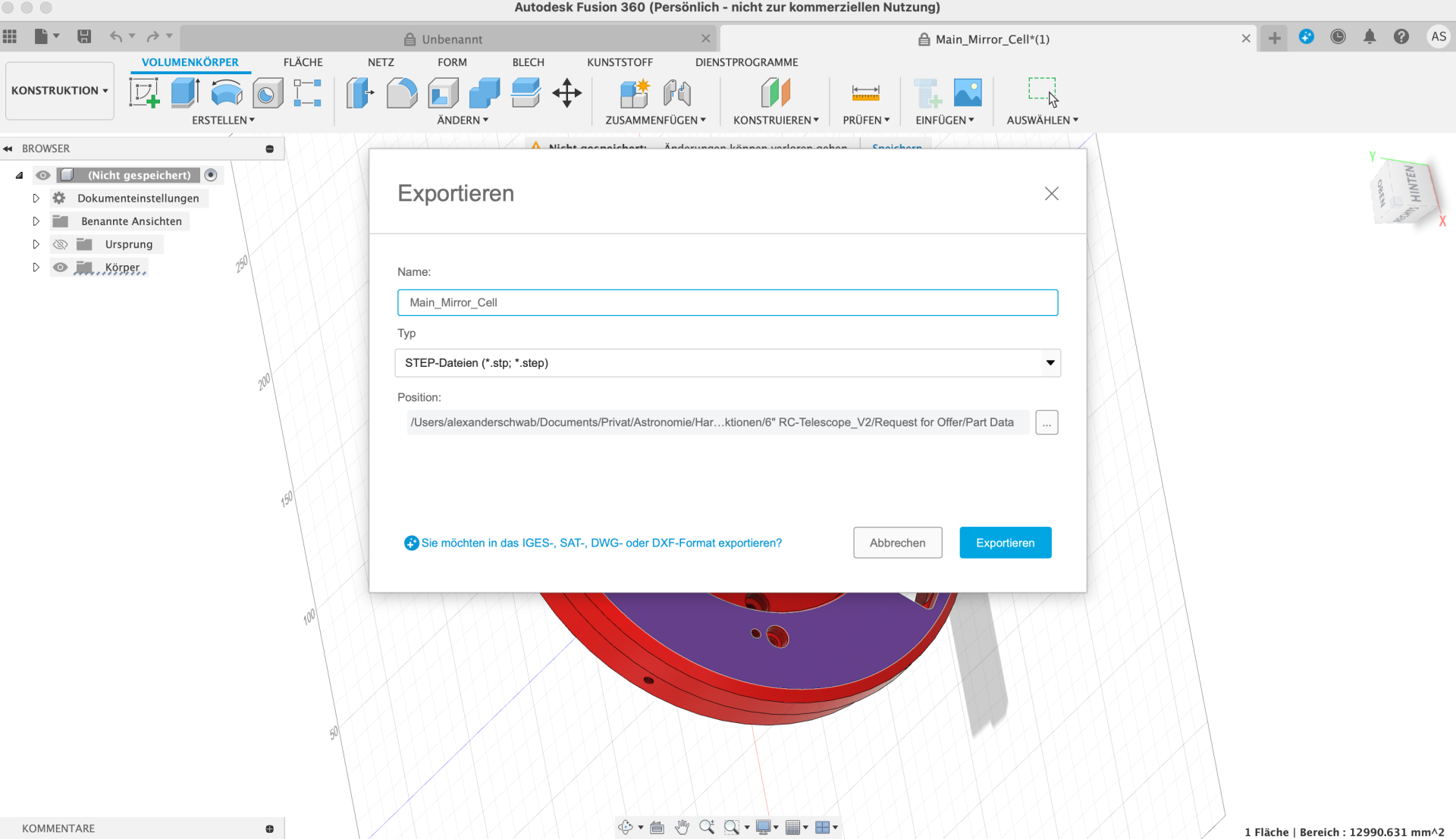Switch to the FLÄCHE ribbon tab
This screenshot has height=839, width=1456.
pos(303,62)
